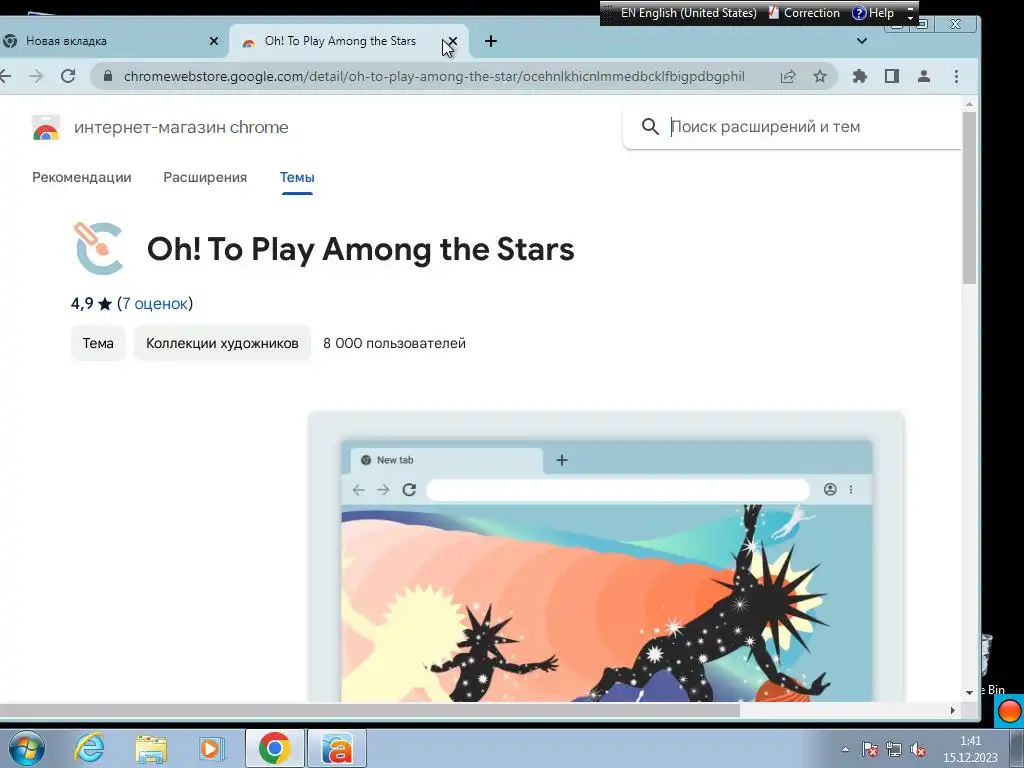Click the red record button icon

[x=1009, y=711]
